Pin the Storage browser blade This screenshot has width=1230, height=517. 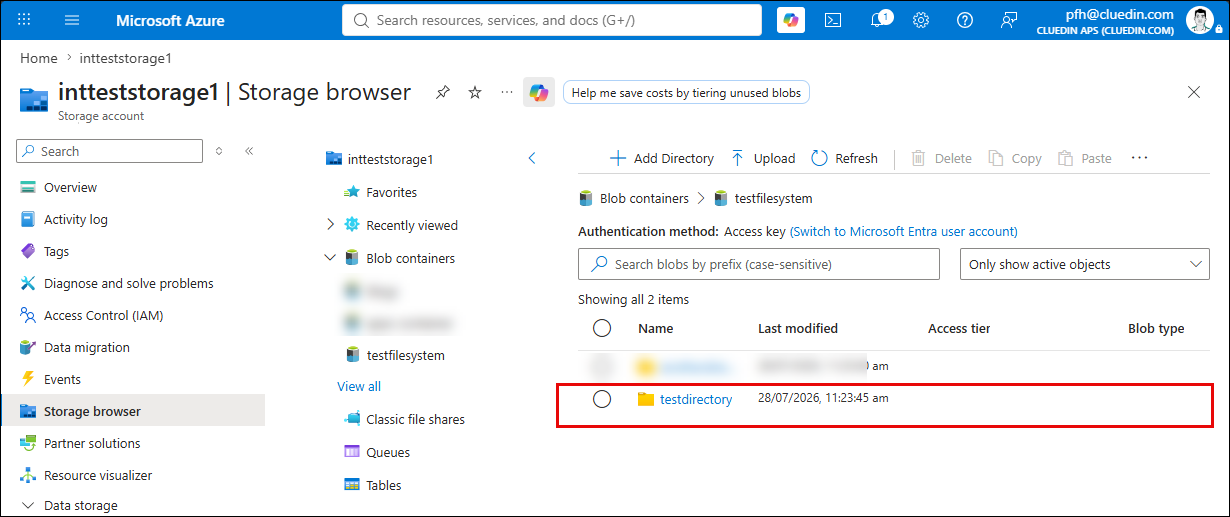tap(442, 92)
